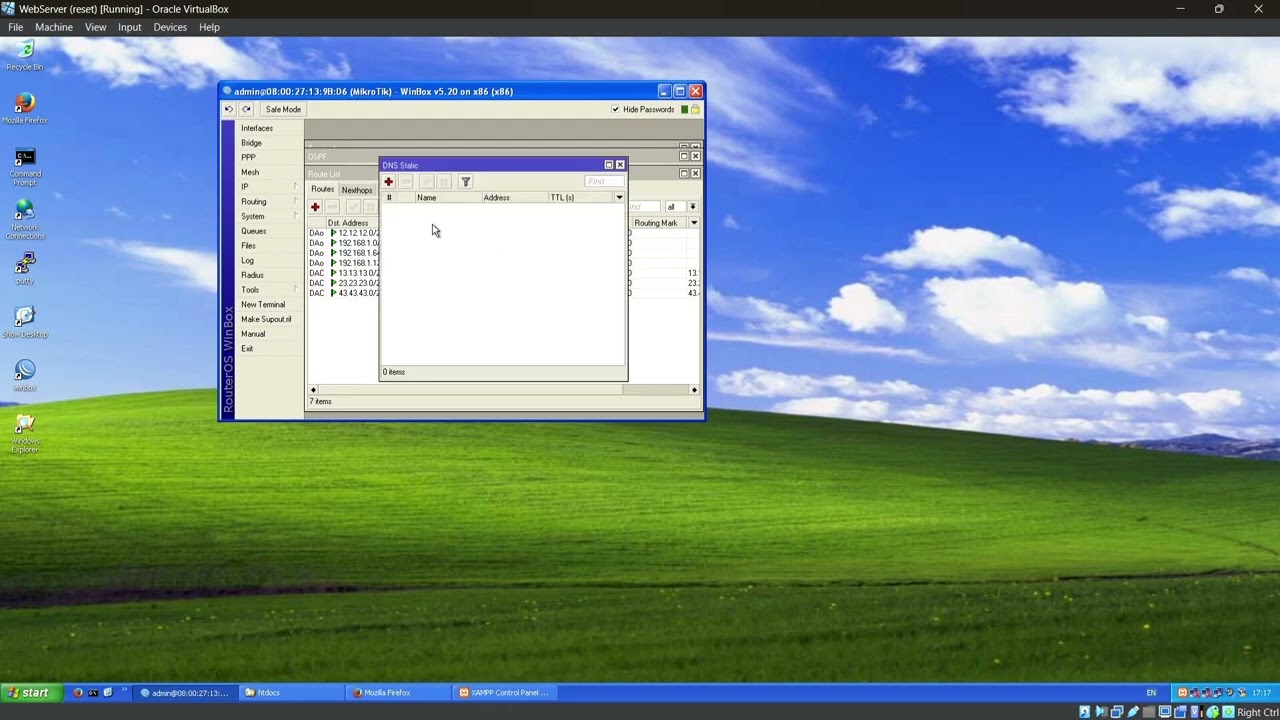Add a new route in Route List

pos(315,207)
